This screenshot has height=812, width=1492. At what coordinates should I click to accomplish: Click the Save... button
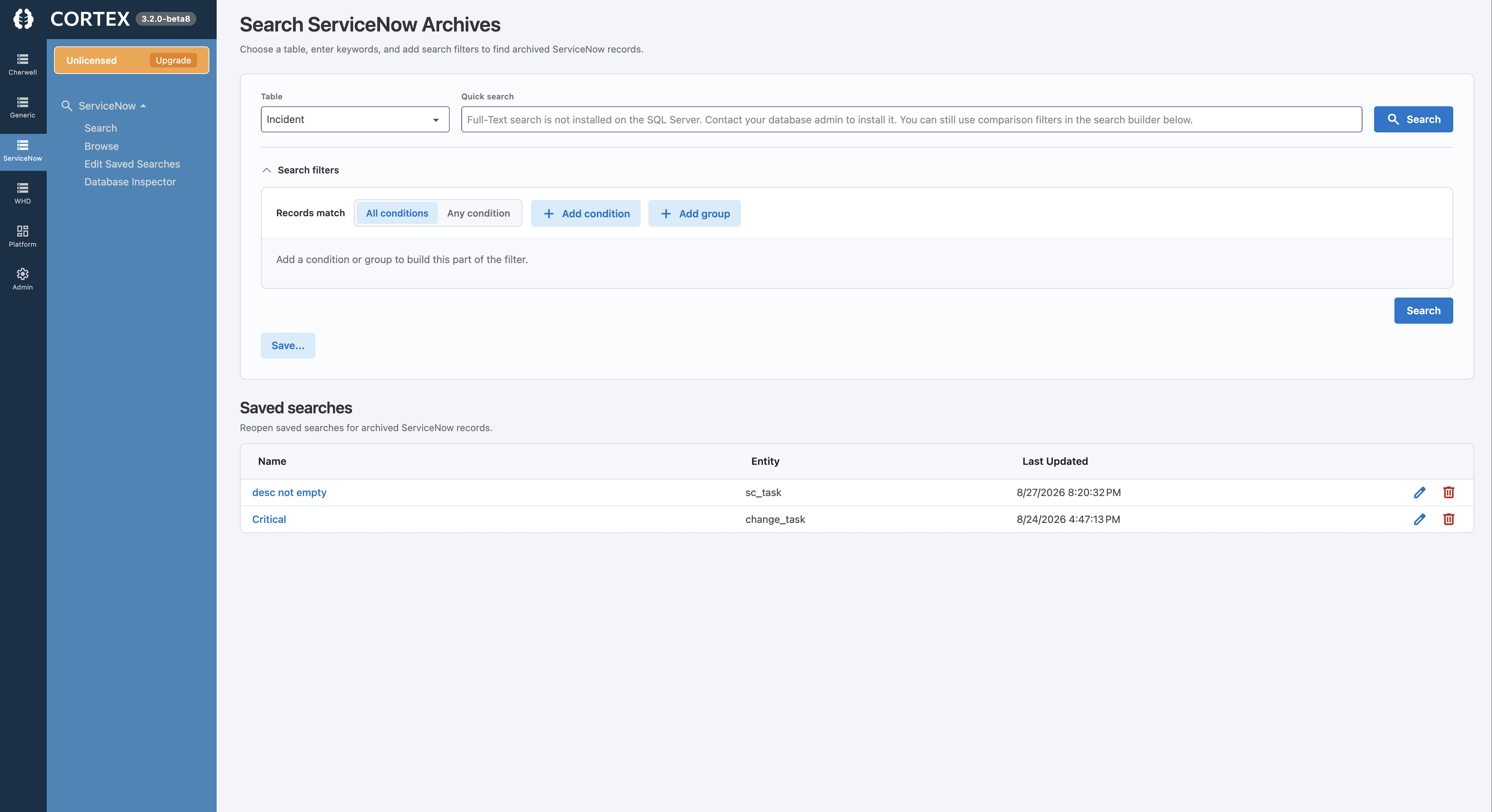tap(288, 346)
